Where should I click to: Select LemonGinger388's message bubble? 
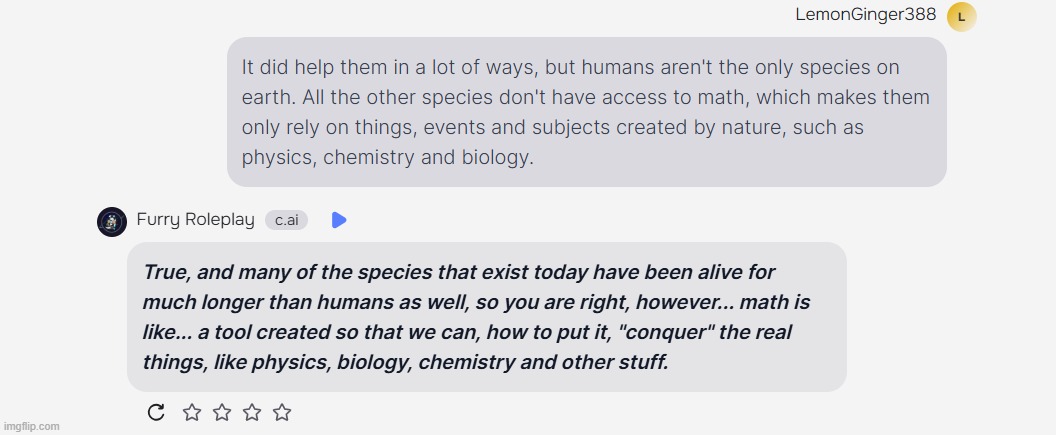(587, 112)
